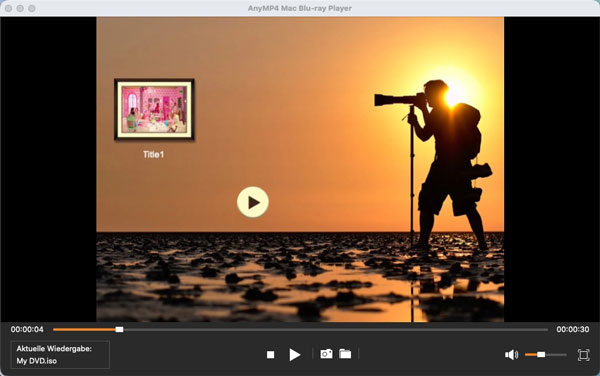Click the seek bar's unplayed track
Image resolution: width=600 pixels, height=376 pixels.
(x=335, y=329)
